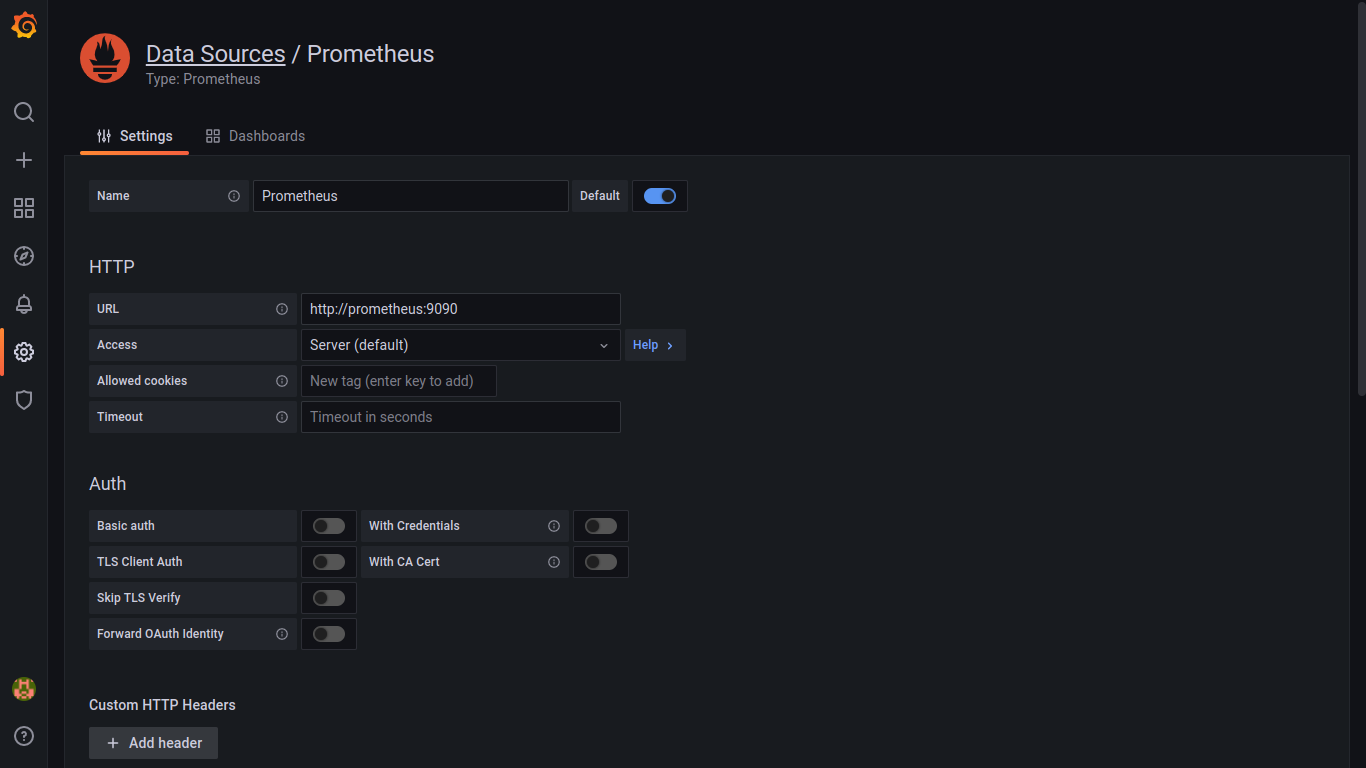
Task: Click the Add header button
Action: (154, 743)
